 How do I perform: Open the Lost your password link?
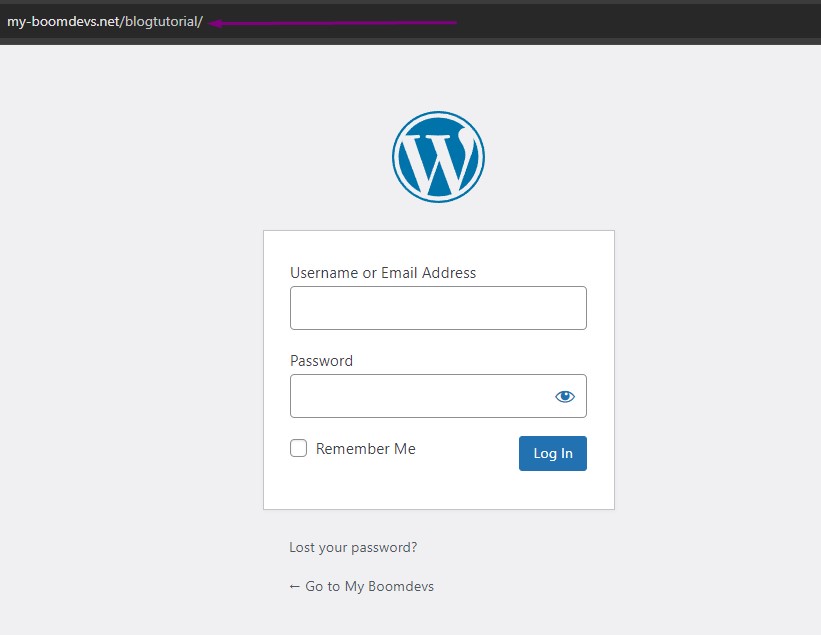click(x=353, y=547)
